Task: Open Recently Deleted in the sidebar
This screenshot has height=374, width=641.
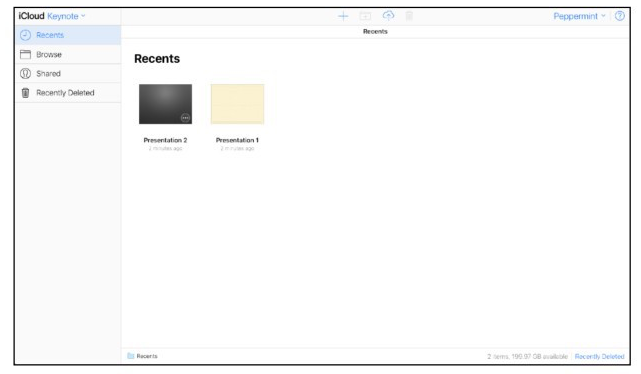Action: (68, 93)
